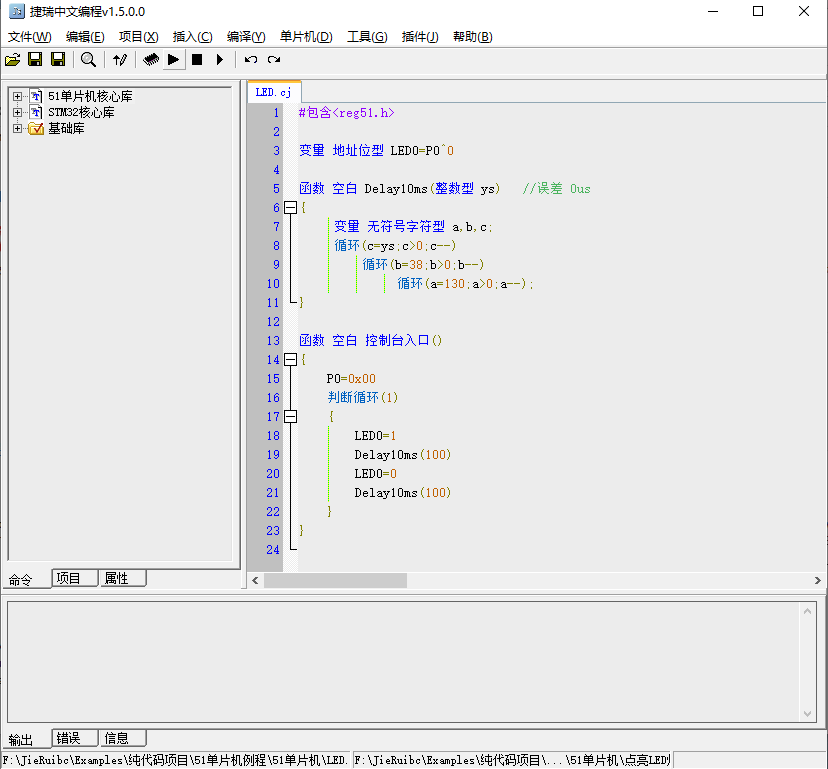Select the LED.cj editor tab
Image resolution: width=828 pixels, height=769 pixels.
pyautogui.click(x=273, y=92)
